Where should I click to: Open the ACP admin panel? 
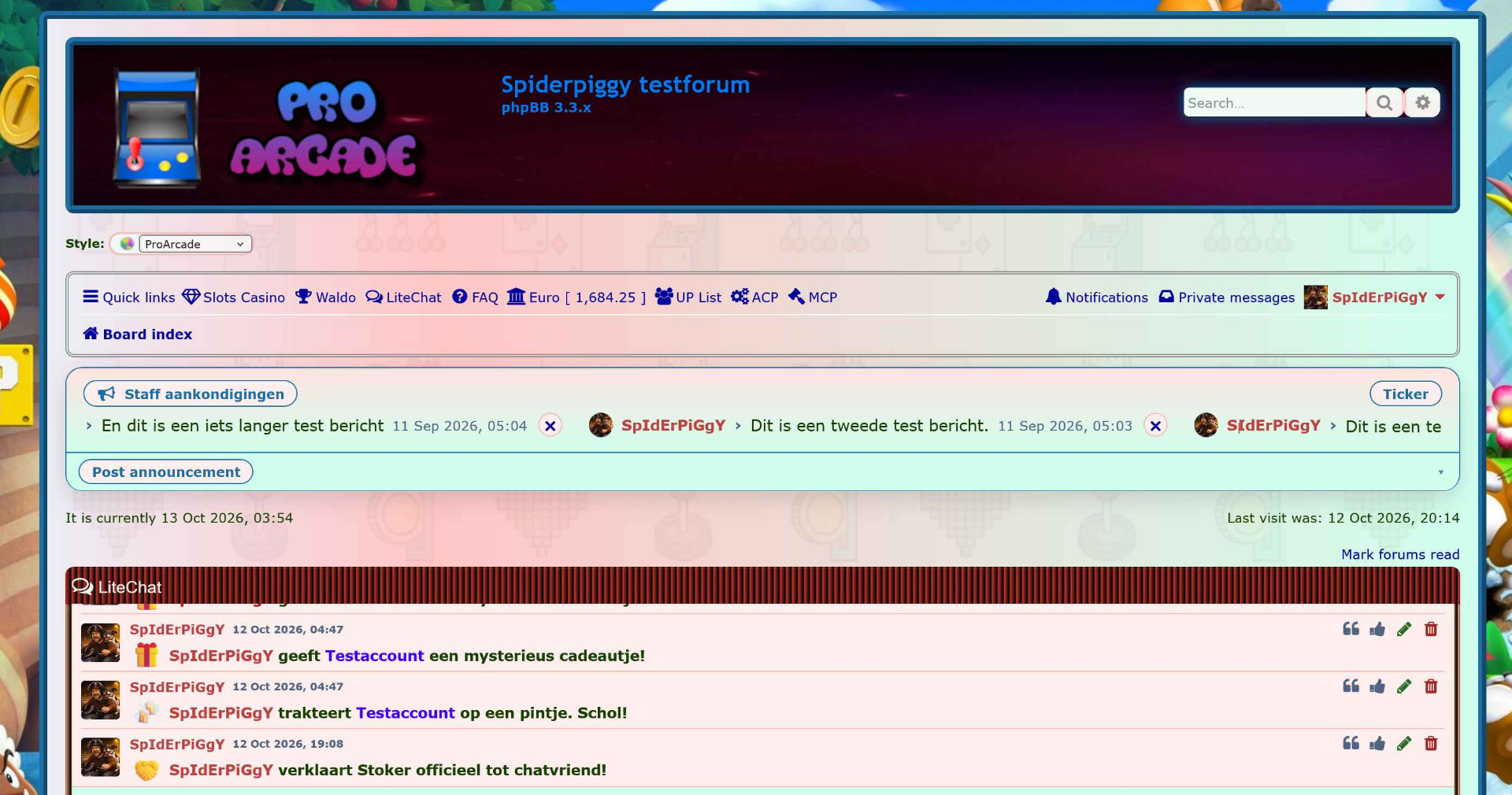pos(754,298)
